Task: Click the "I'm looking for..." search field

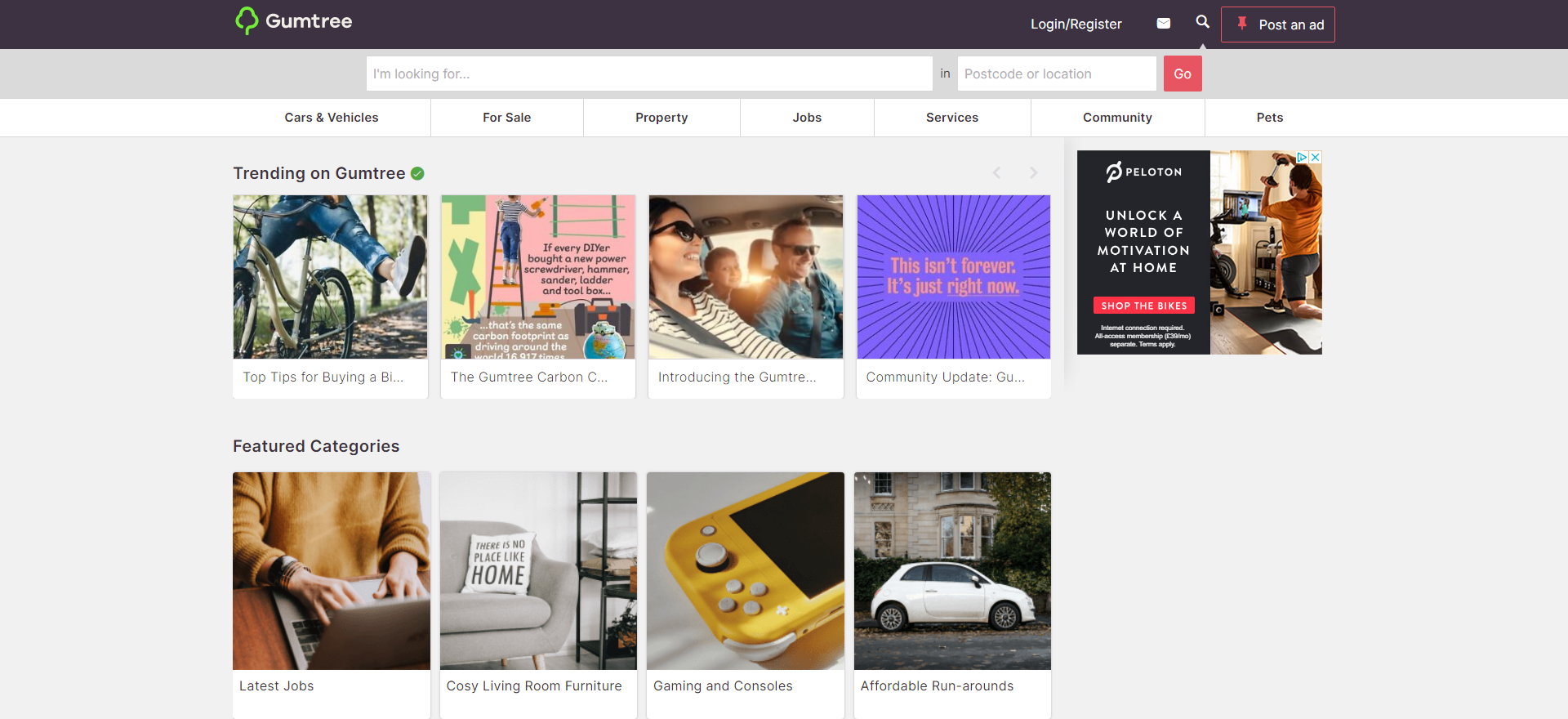Action: coord(649,74)
